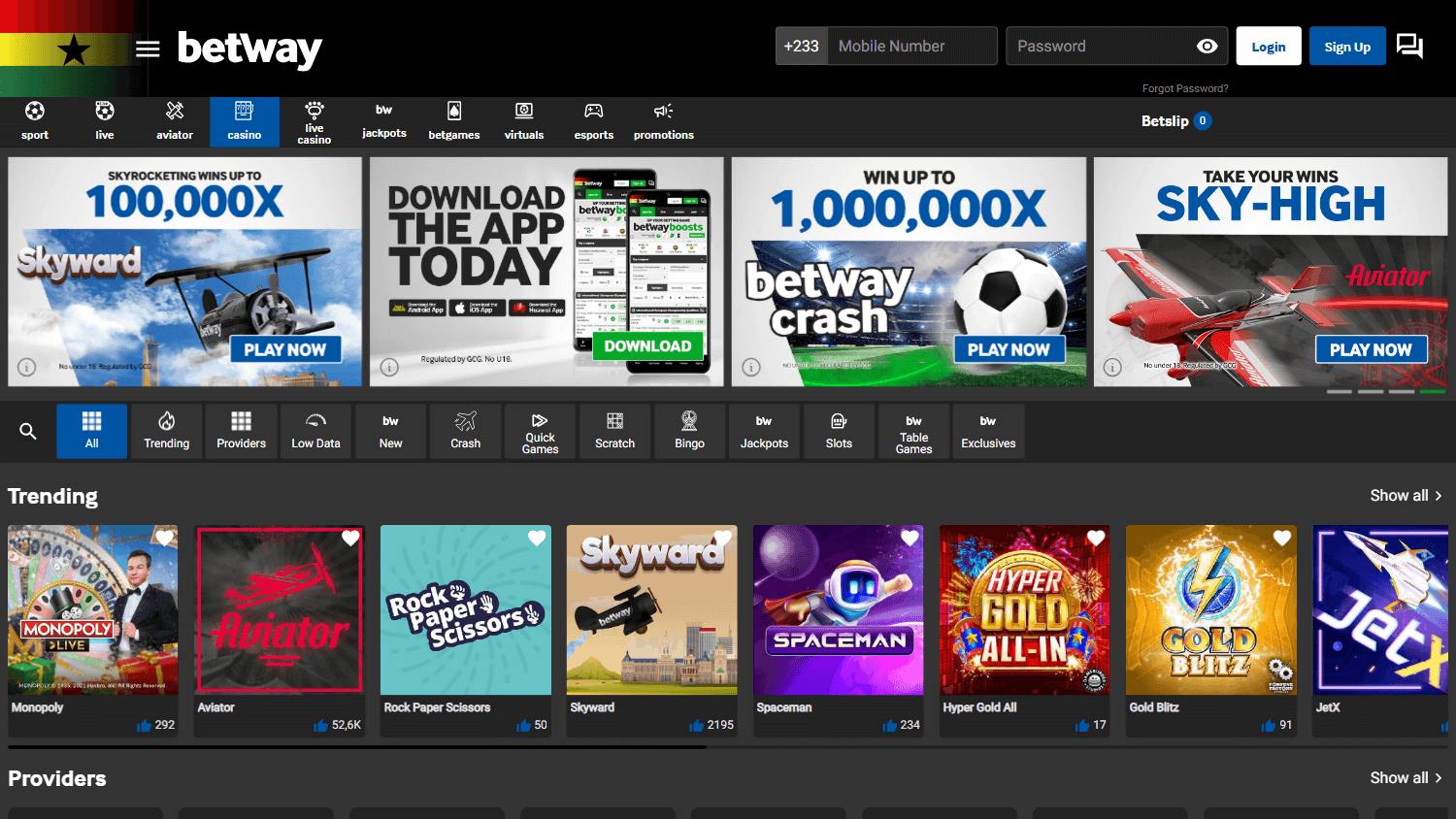The width and height of the screenshot is (1456, 819).
Task: Select the Quick Games category tab
Action: 541,431
